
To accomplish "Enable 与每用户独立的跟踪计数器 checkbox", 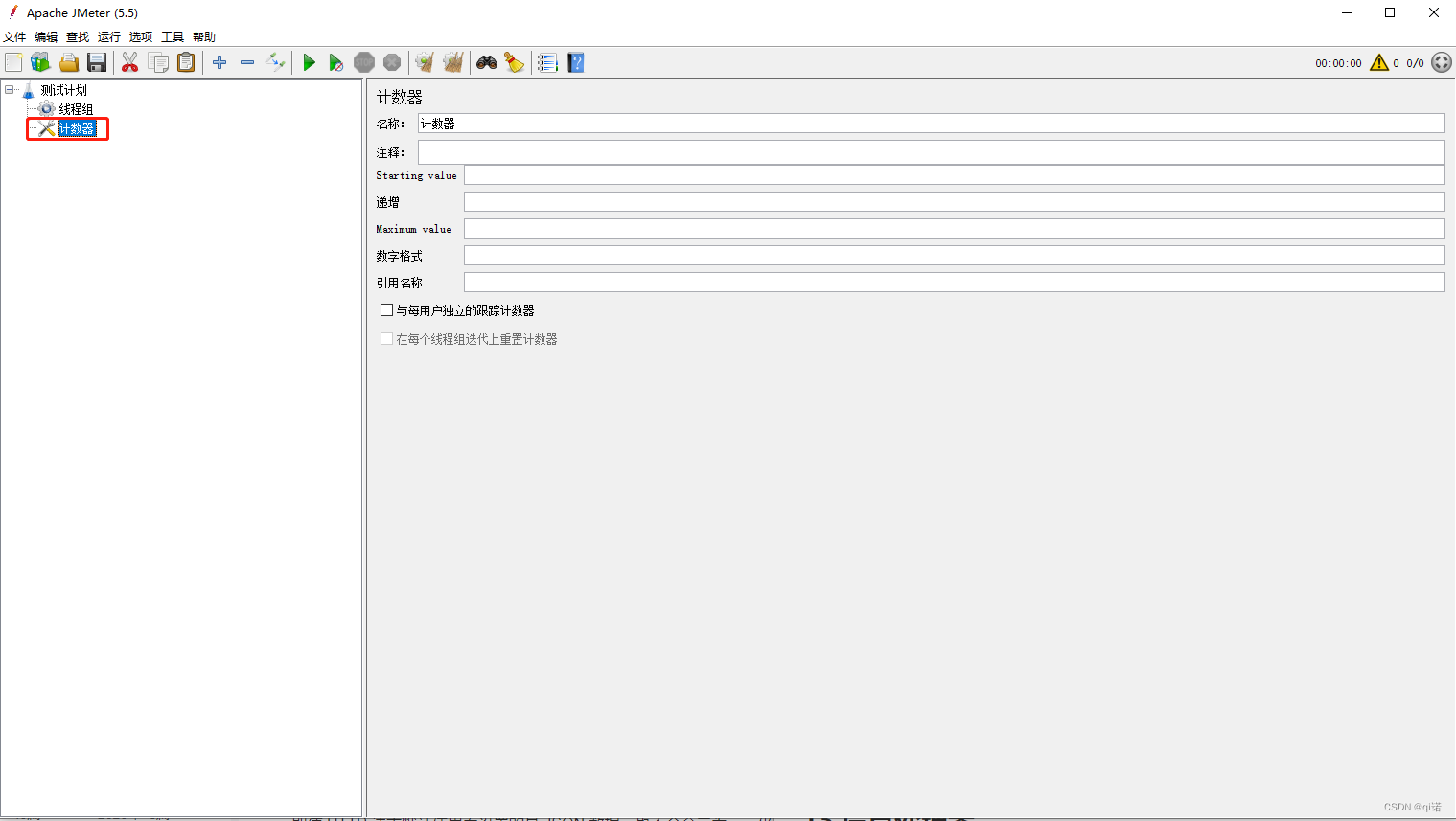I will 387,310.
